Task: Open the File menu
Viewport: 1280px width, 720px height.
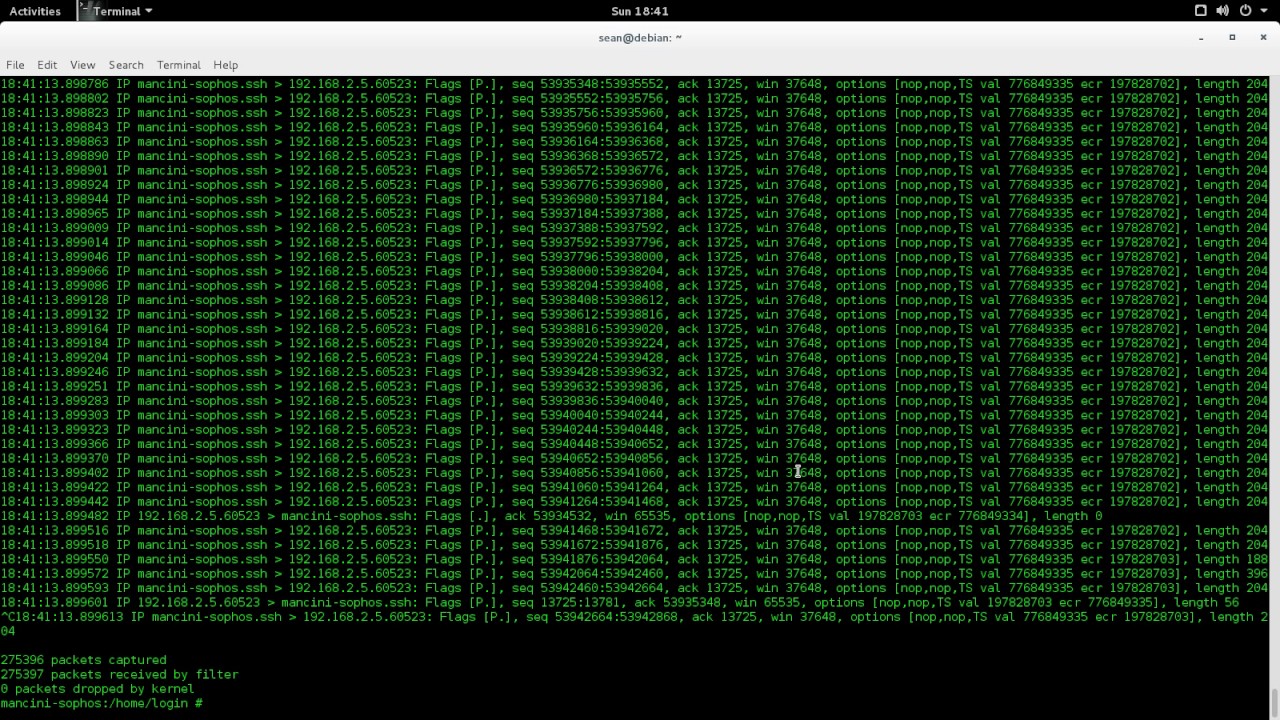Action: click(15, 65)
